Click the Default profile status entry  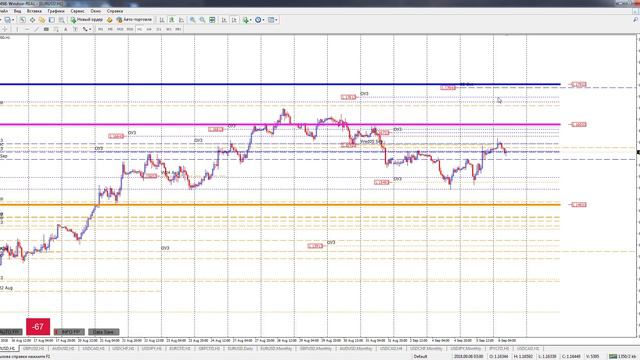pos(420,356)
